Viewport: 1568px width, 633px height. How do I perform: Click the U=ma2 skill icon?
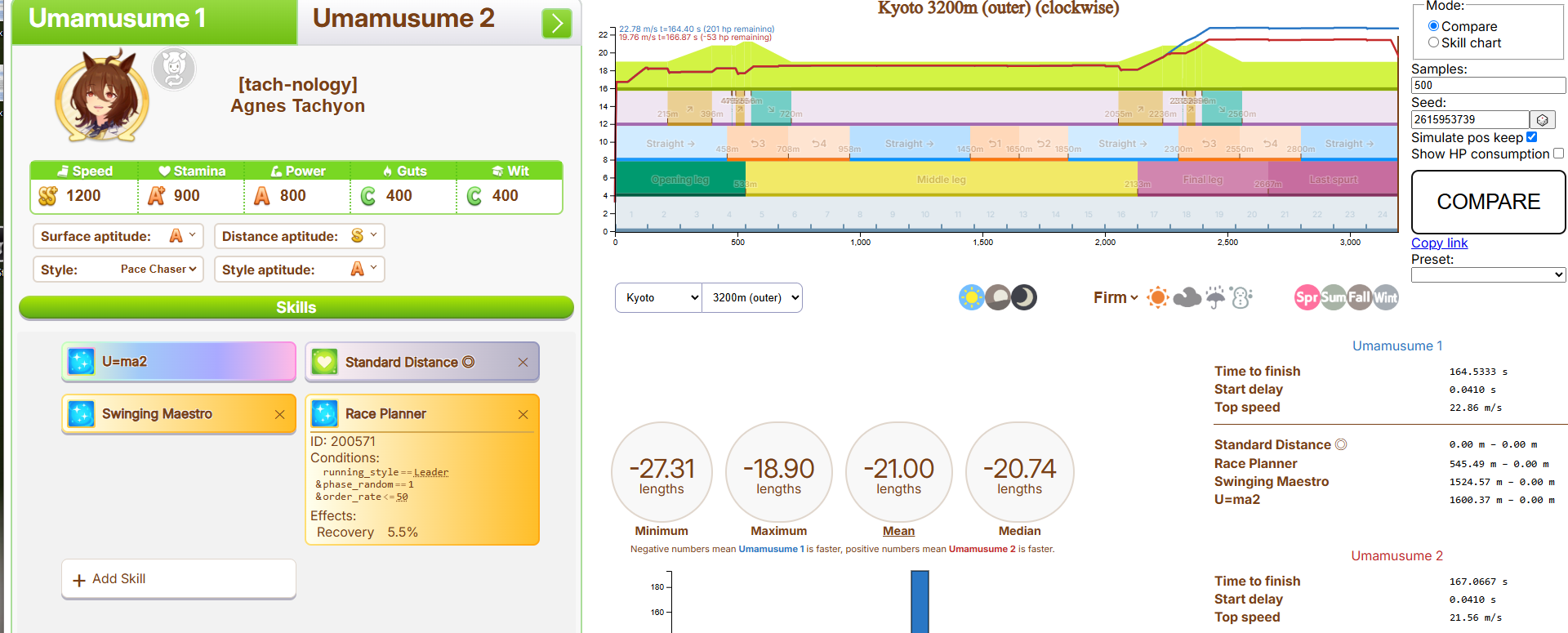click(x=81, y=361)
